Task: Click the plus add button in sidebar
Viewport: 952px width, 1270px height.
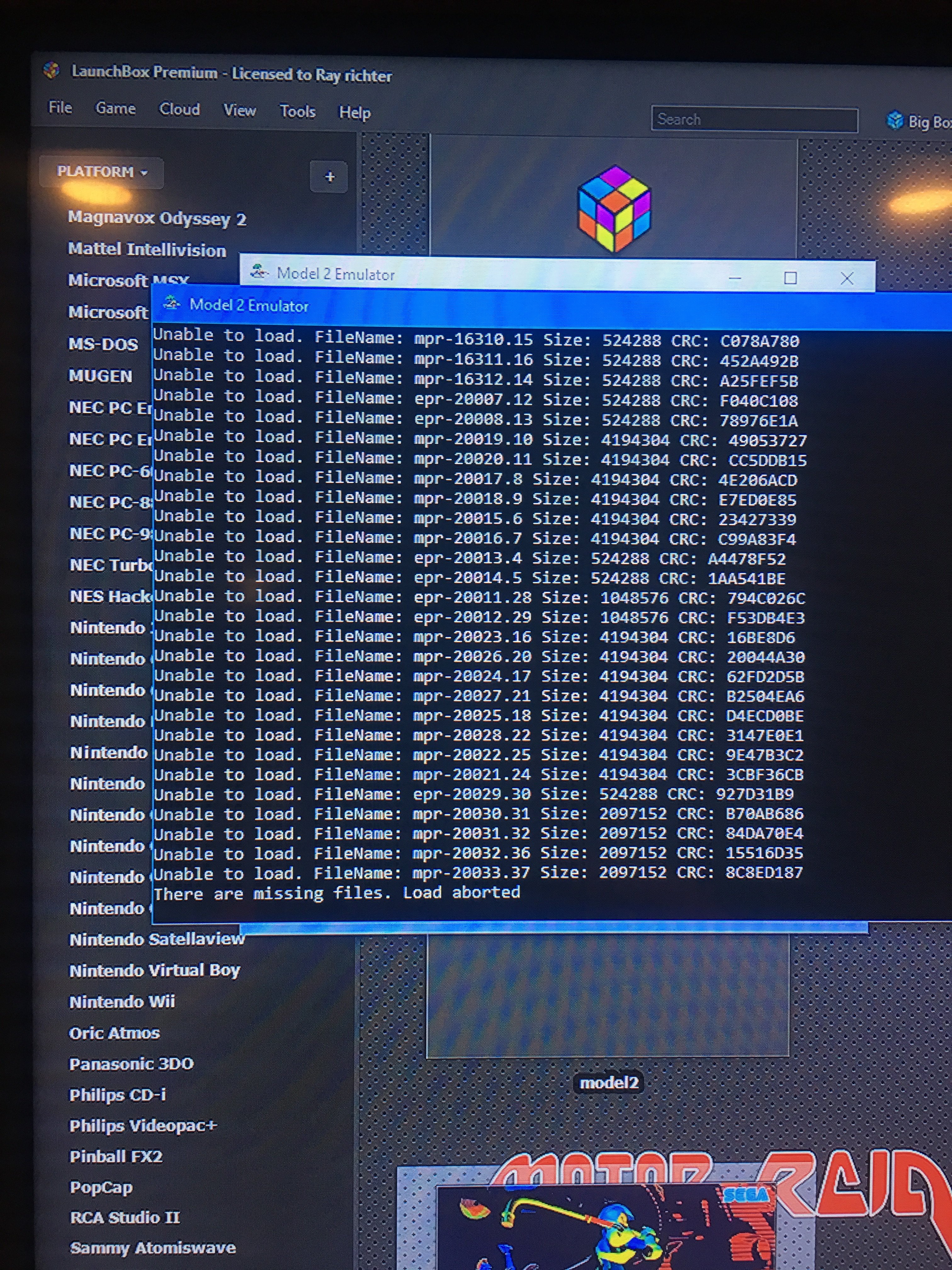Action: pyautogui.click(x=329, y=177)
